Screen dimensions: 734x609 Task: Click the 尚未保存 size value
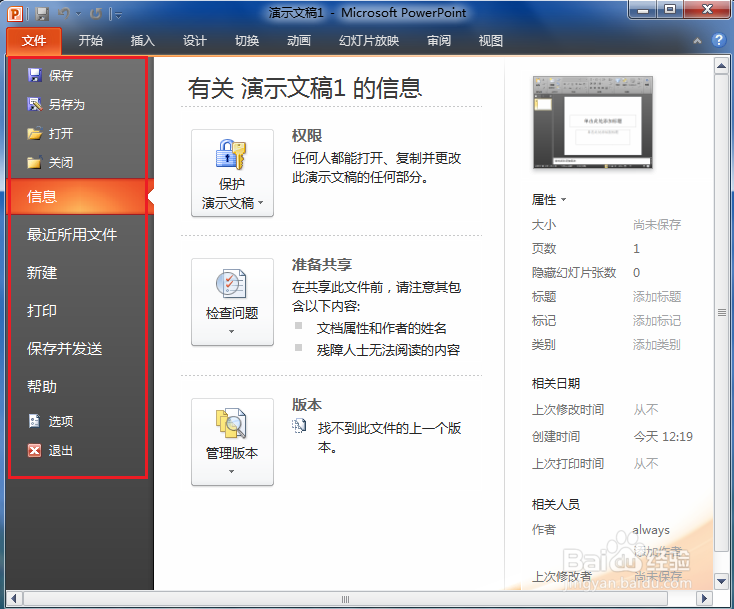tap(657, 225)
